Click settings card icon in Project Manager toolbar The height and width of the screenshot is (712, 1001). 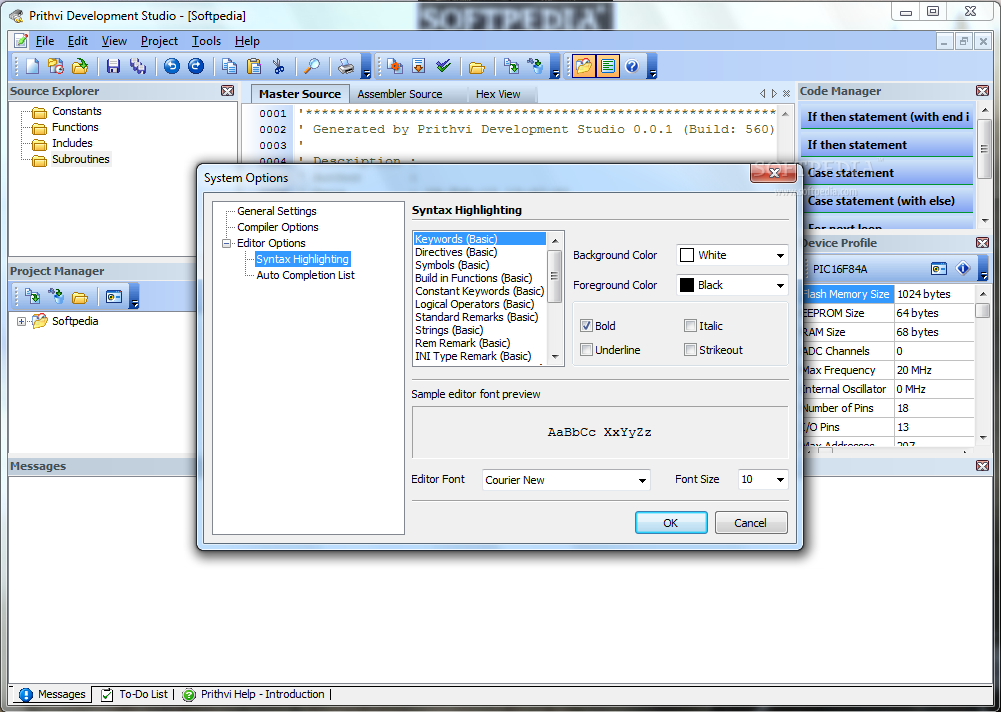[x=114, y=297]
